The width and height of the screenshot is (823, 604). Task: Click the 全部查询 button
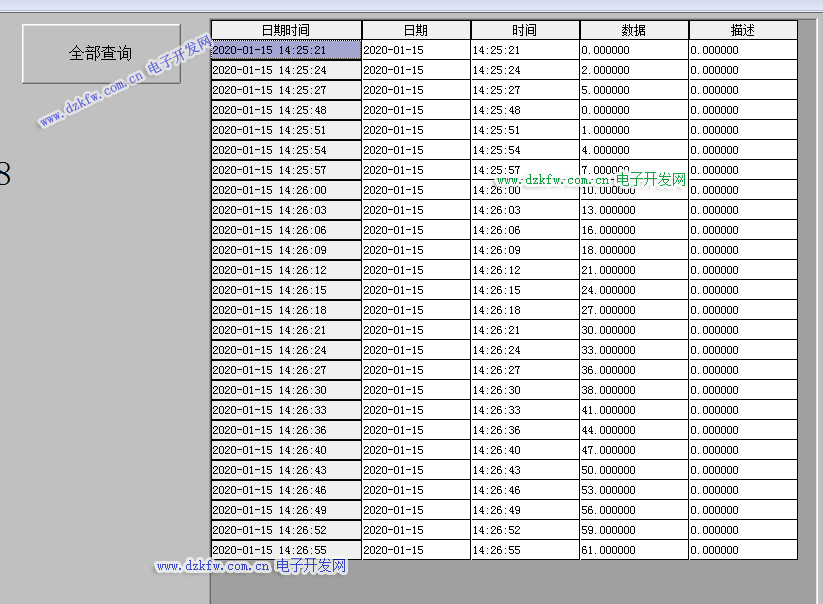click(101, 54)
